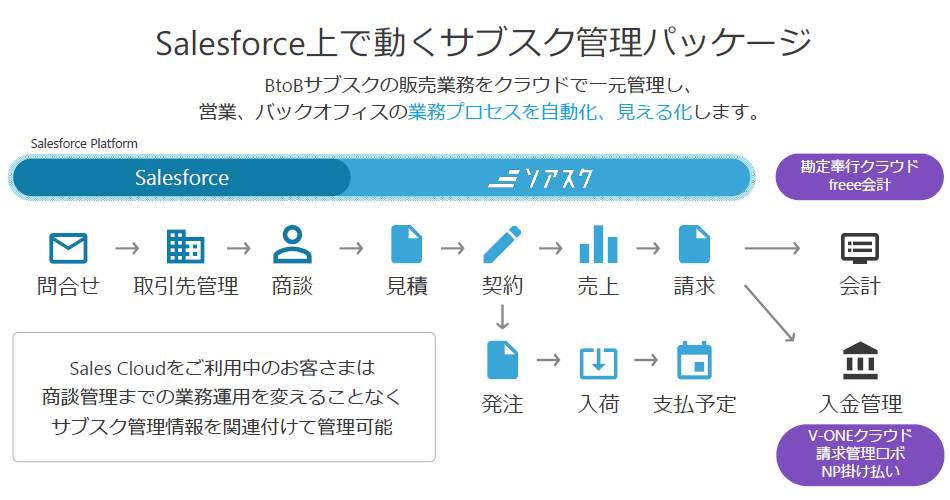This screenshot has width=950, height=500.
Task: Click the 問合せ label
Action: coord(68,285)
